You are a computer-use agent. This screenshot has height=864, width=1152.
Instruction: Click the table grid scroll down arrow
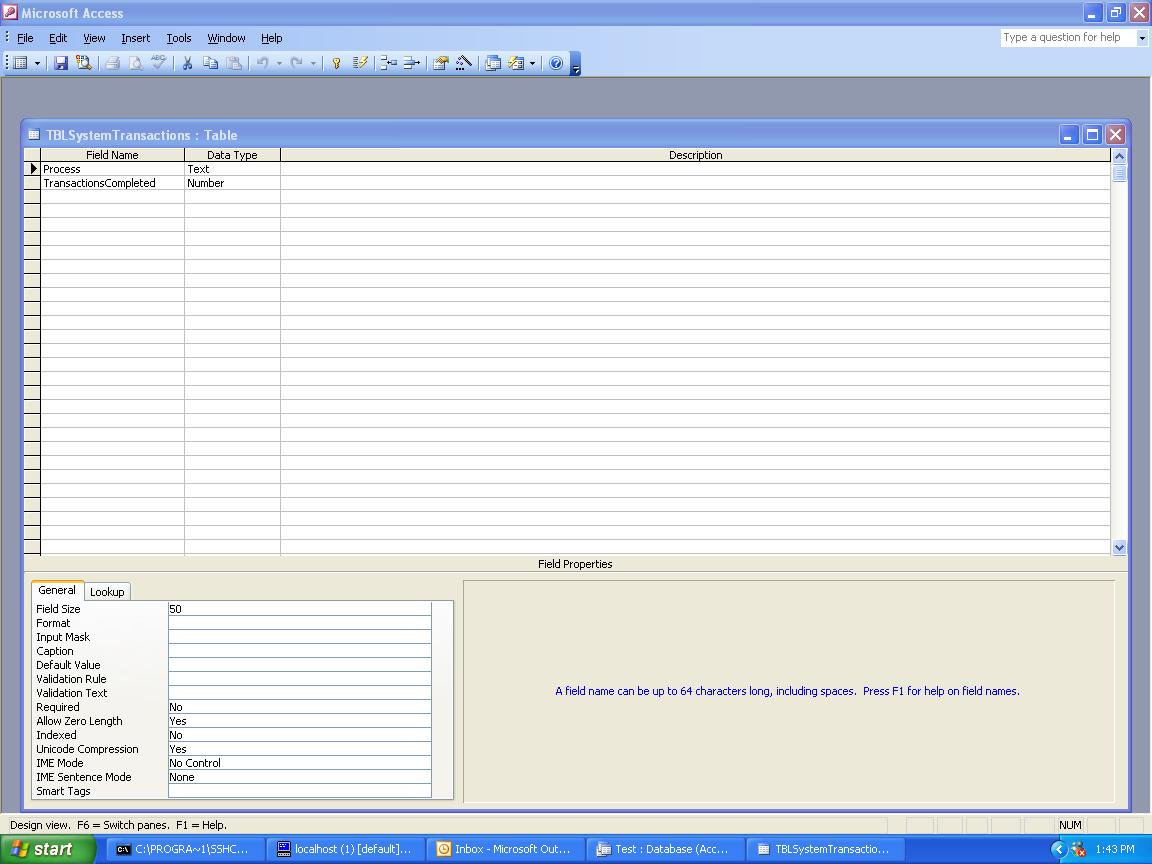(x=1119, y=547)
